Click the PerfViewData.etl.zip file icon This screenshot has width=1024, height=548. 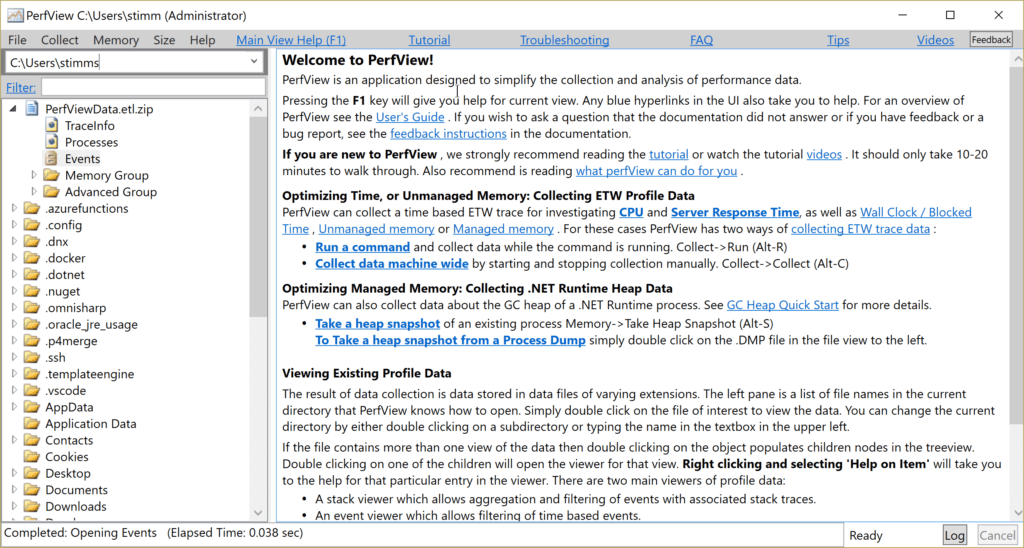pos(32,109)
